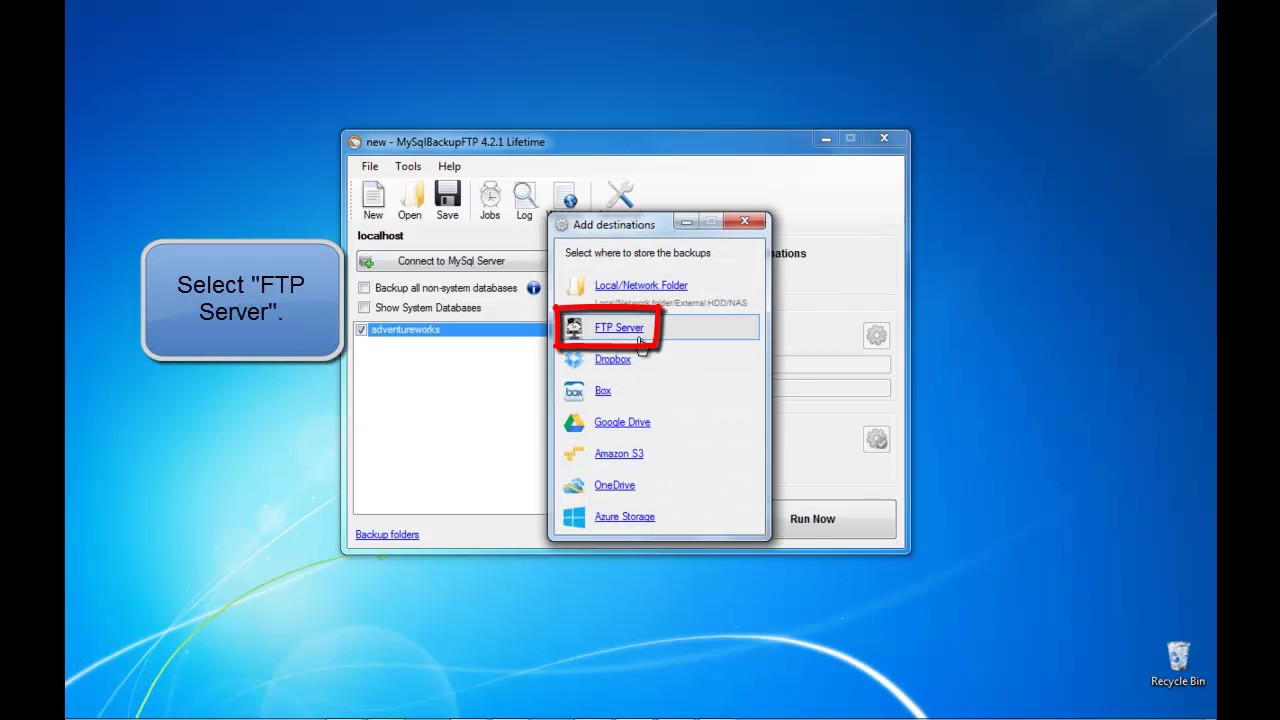Image resolution: width=1280 pixels, height=720 pixels.
Task: Click the lower input field in the main window
Action: [829, 387]
